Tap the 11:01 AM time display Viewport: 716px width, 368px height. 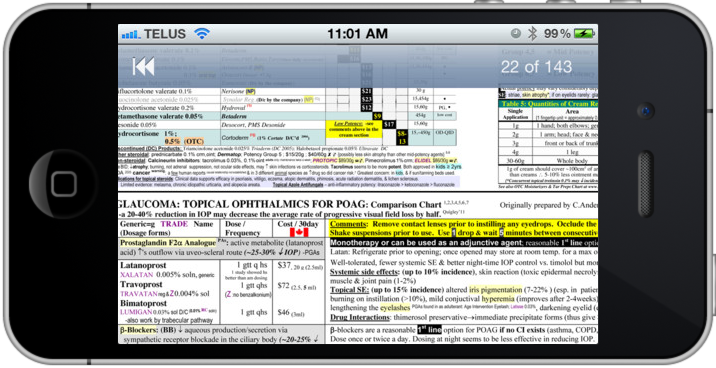(x=358, y=34)
